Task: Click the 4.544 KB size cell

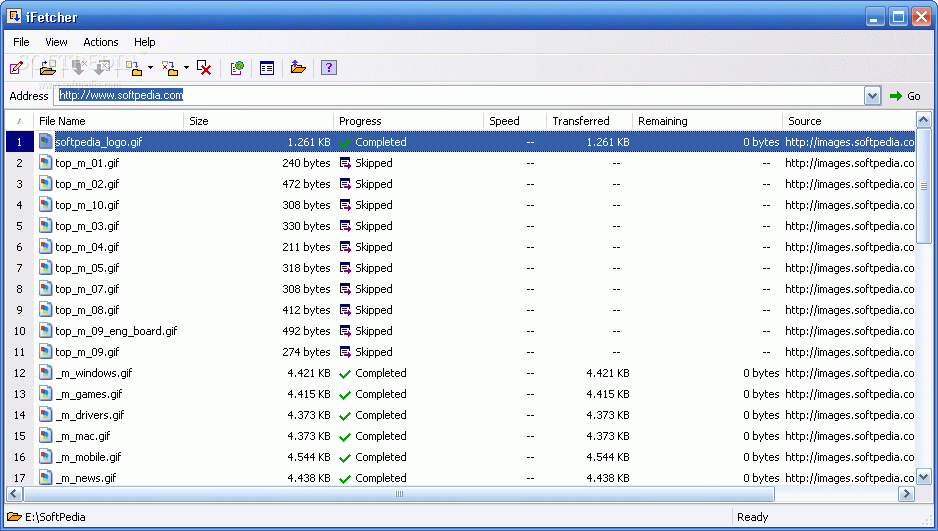Action: pyautogui.click(x=309, y=457)
